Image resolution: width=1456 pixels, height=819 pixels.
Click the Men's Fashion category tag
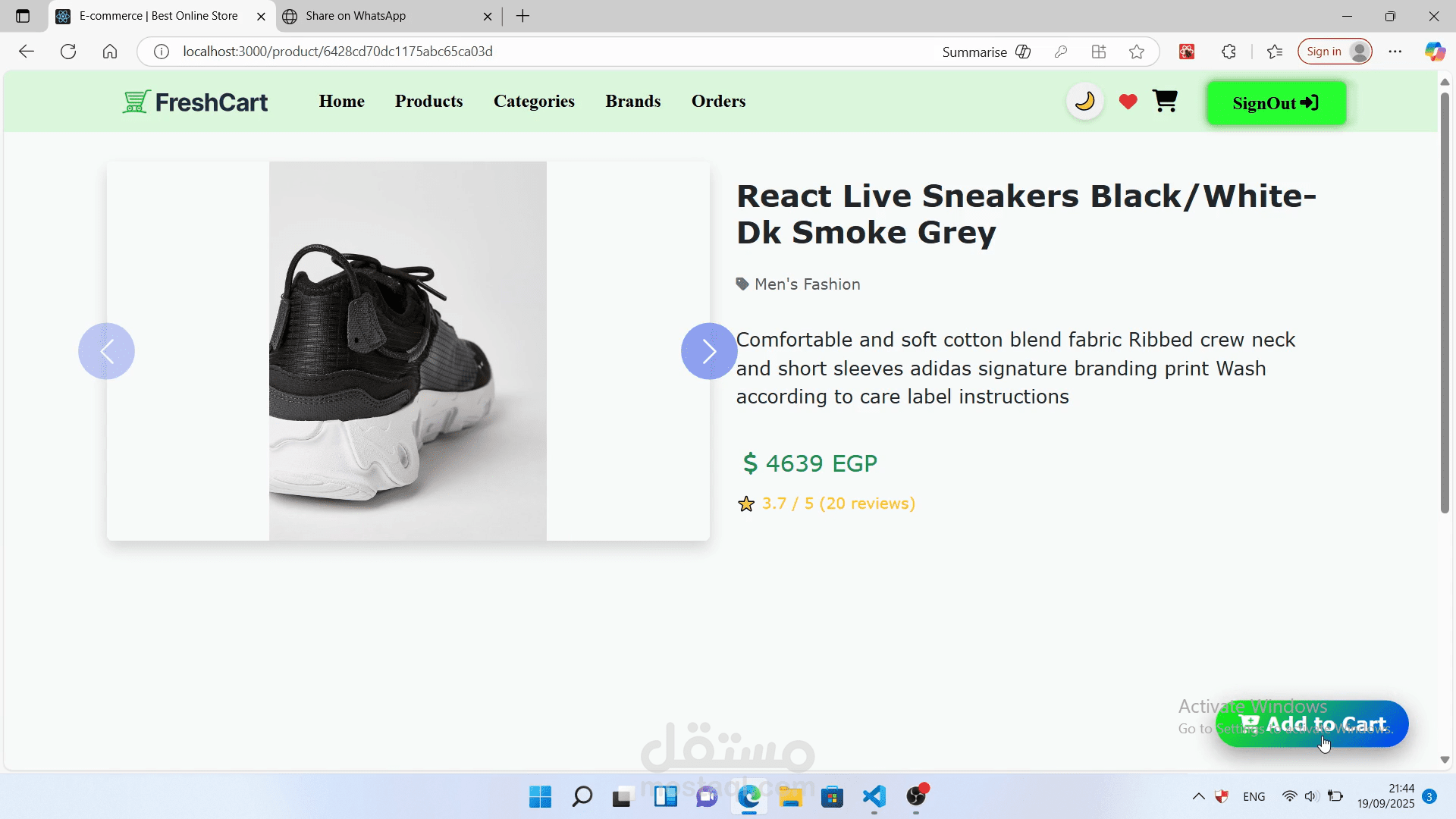coord(798,284)
